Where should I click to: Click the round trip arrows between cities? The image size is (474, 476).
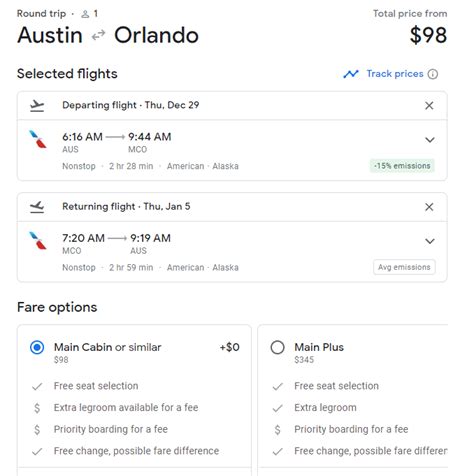[99, 35]
